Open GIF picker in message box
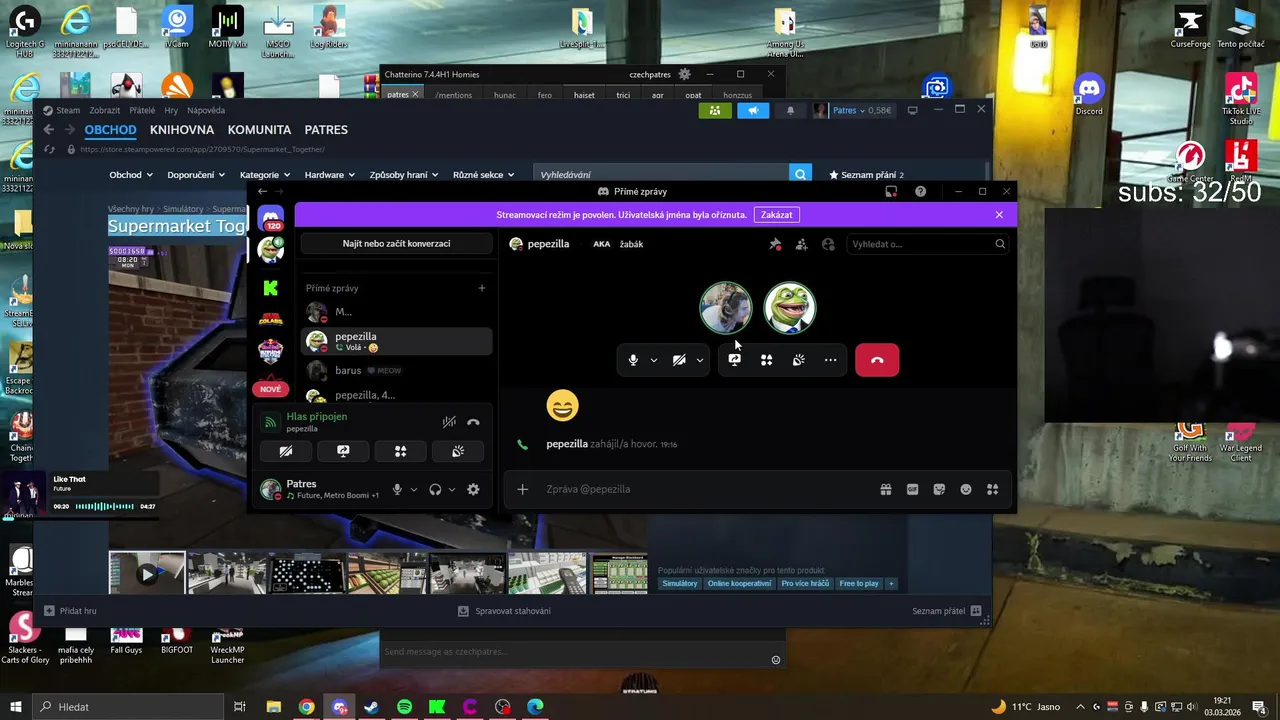This screenshot has width=1280, height=720. [x=912, y=489]
